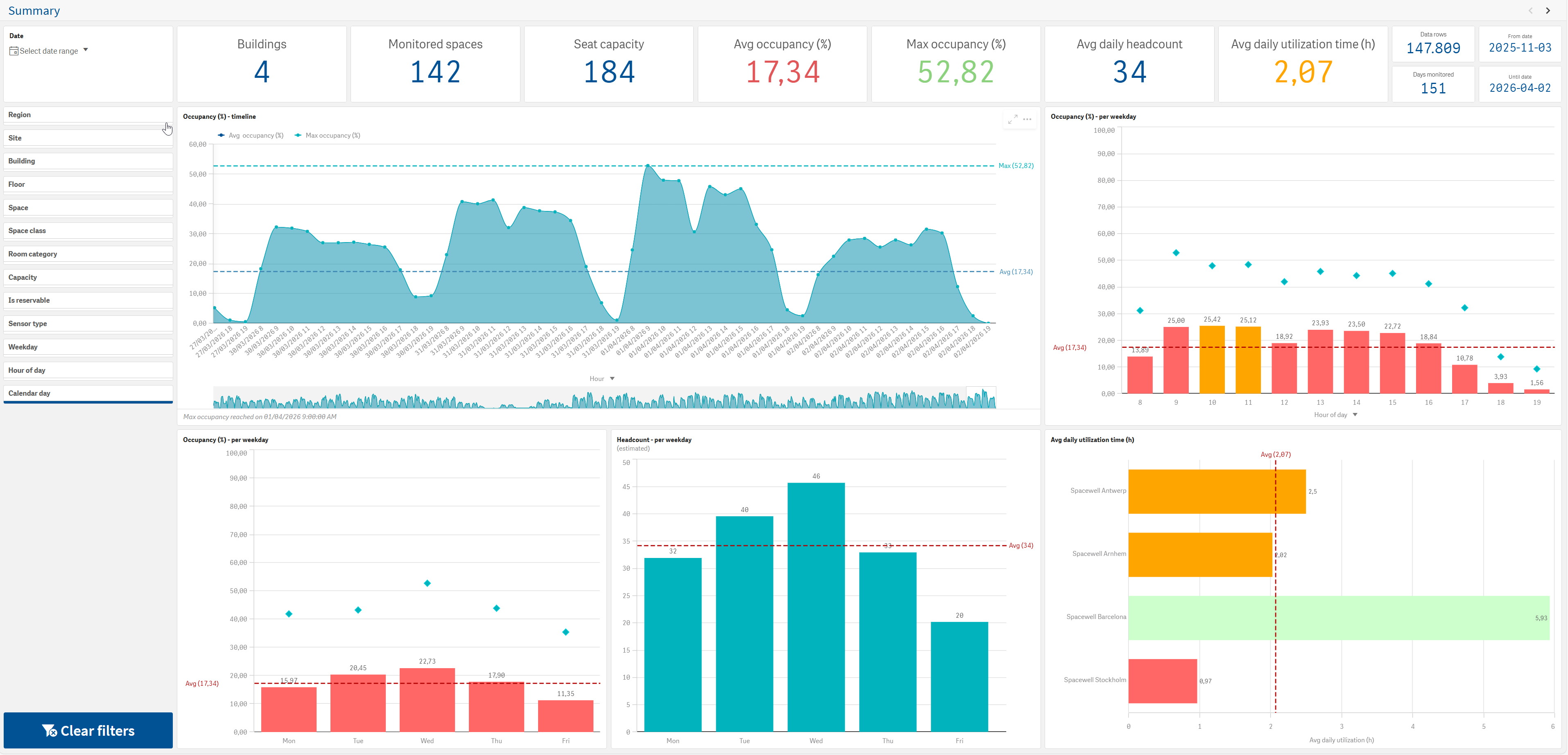The height and width of the screenshot is (755, 1568).
Task: Select the Tue occupancy bar labeled 20,45
Action: point(358,703)
